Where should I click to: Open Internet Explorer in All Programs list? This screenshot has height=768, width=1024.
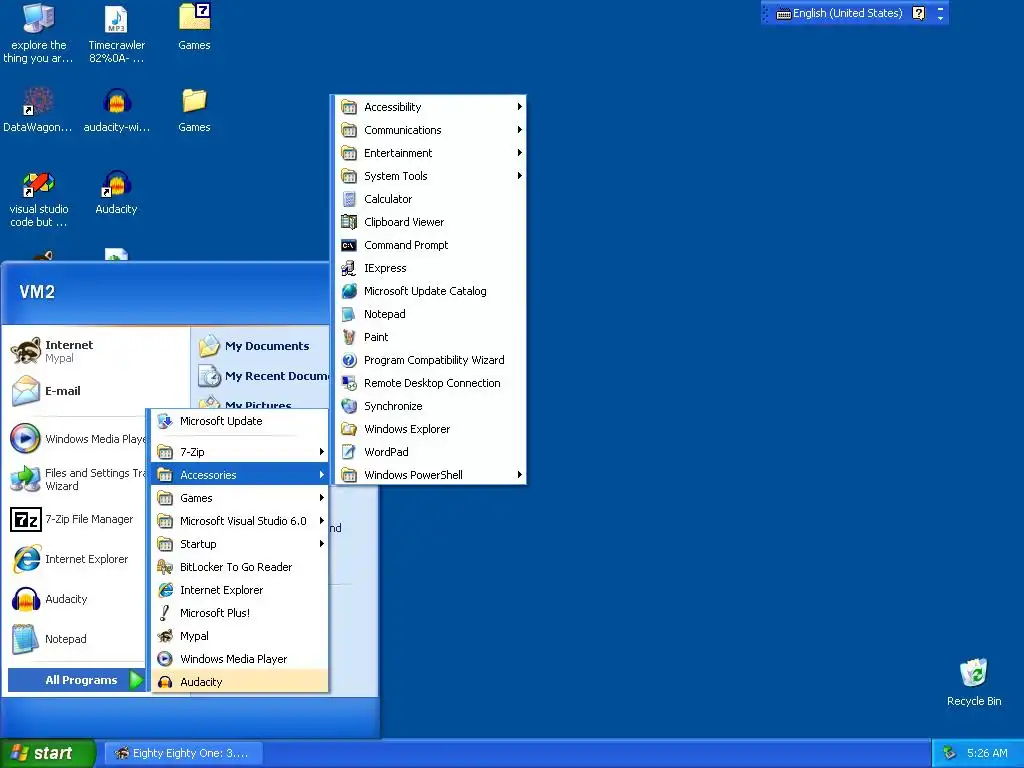[x=240, y=590]
